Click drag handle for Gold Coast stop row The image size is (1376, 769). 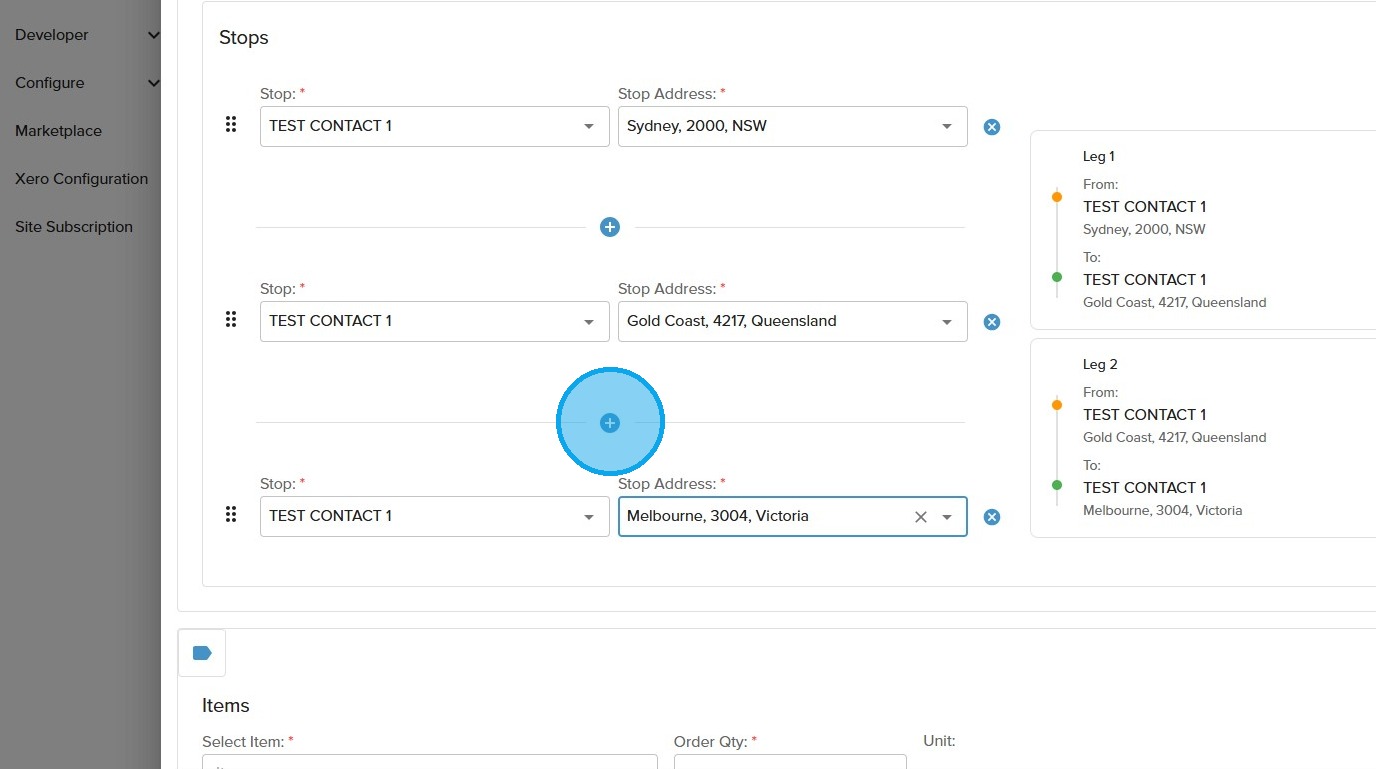(x=231, y=320)
